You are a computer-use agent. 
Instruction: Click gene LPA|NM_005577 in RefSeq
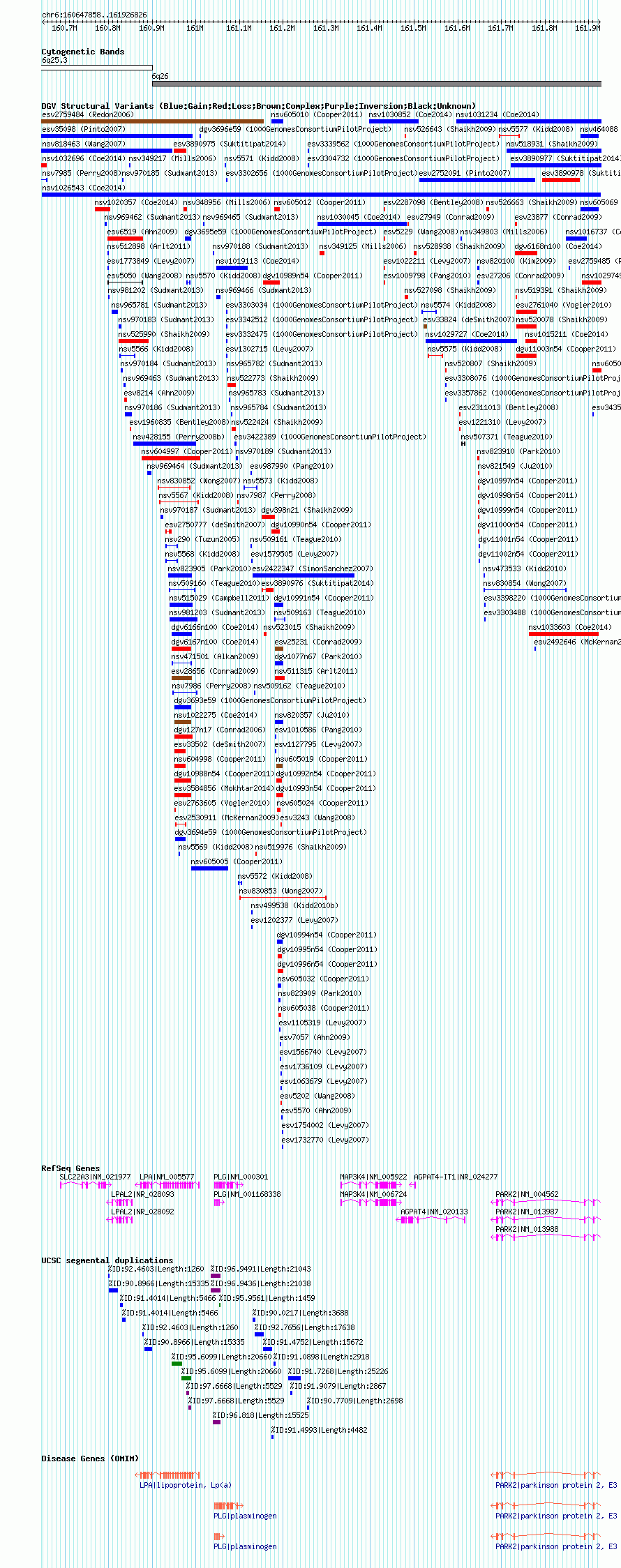pos(167,1177)
